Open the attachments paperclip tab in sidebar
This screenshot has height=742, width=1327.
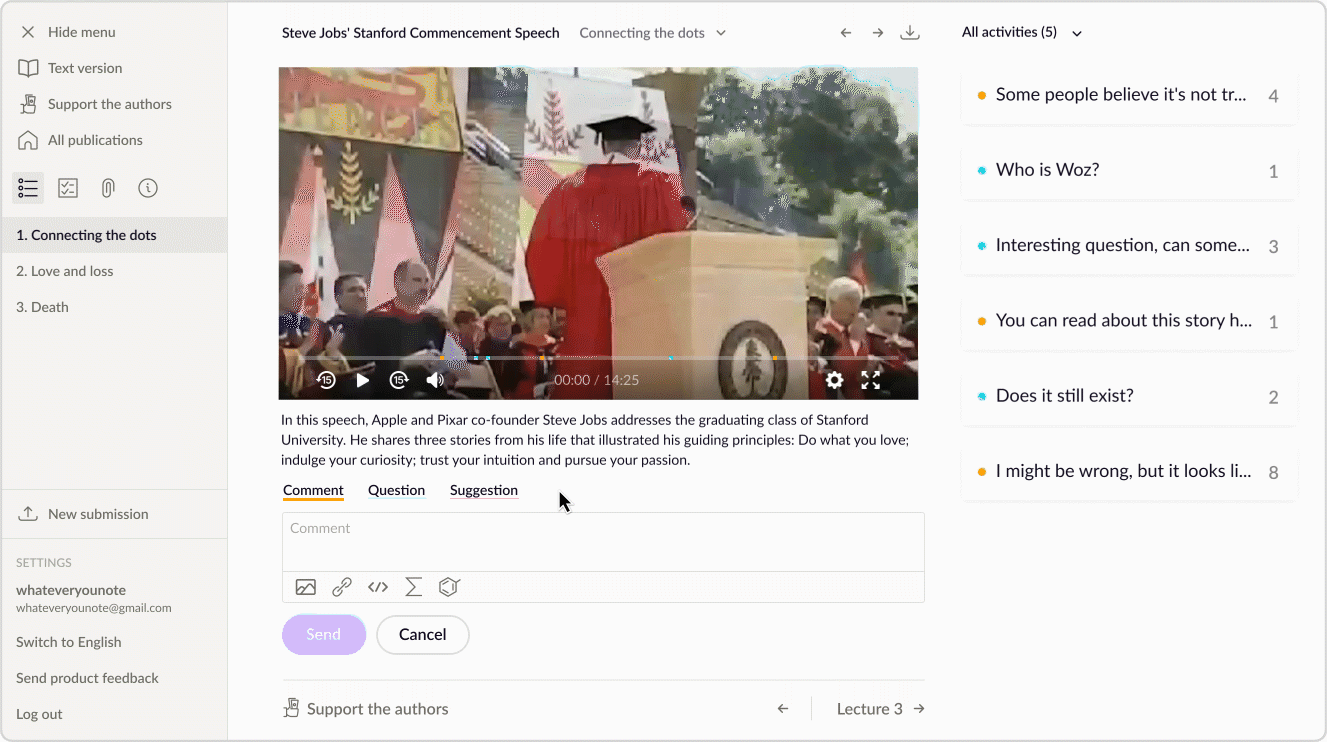(108, 188)
